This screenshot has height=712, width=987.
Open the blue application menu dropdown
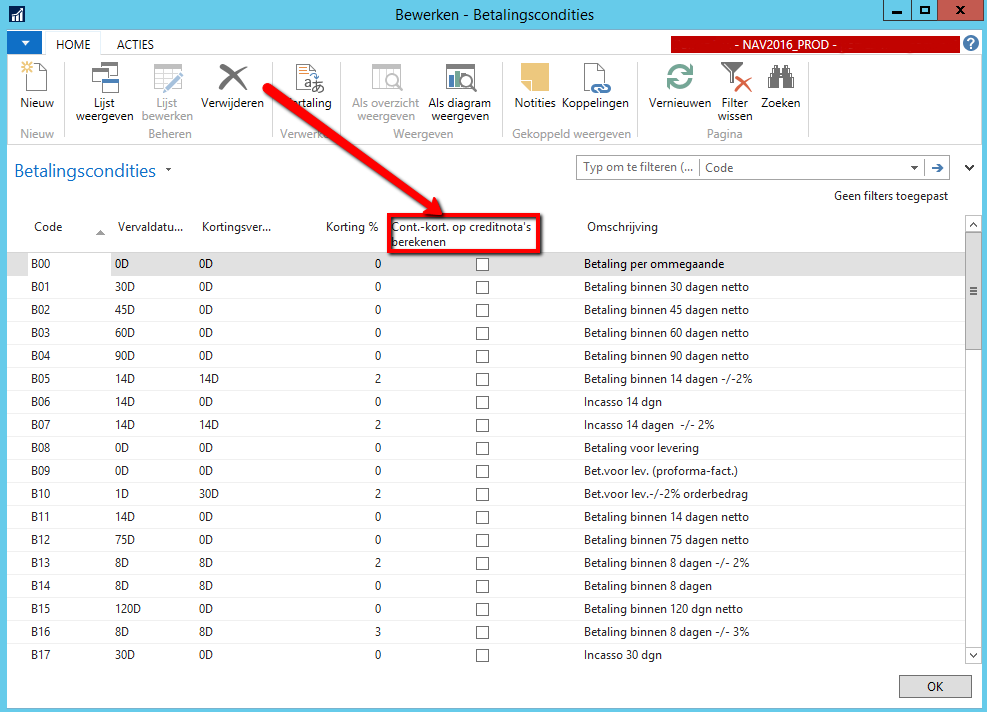click(x=25, y=43)
